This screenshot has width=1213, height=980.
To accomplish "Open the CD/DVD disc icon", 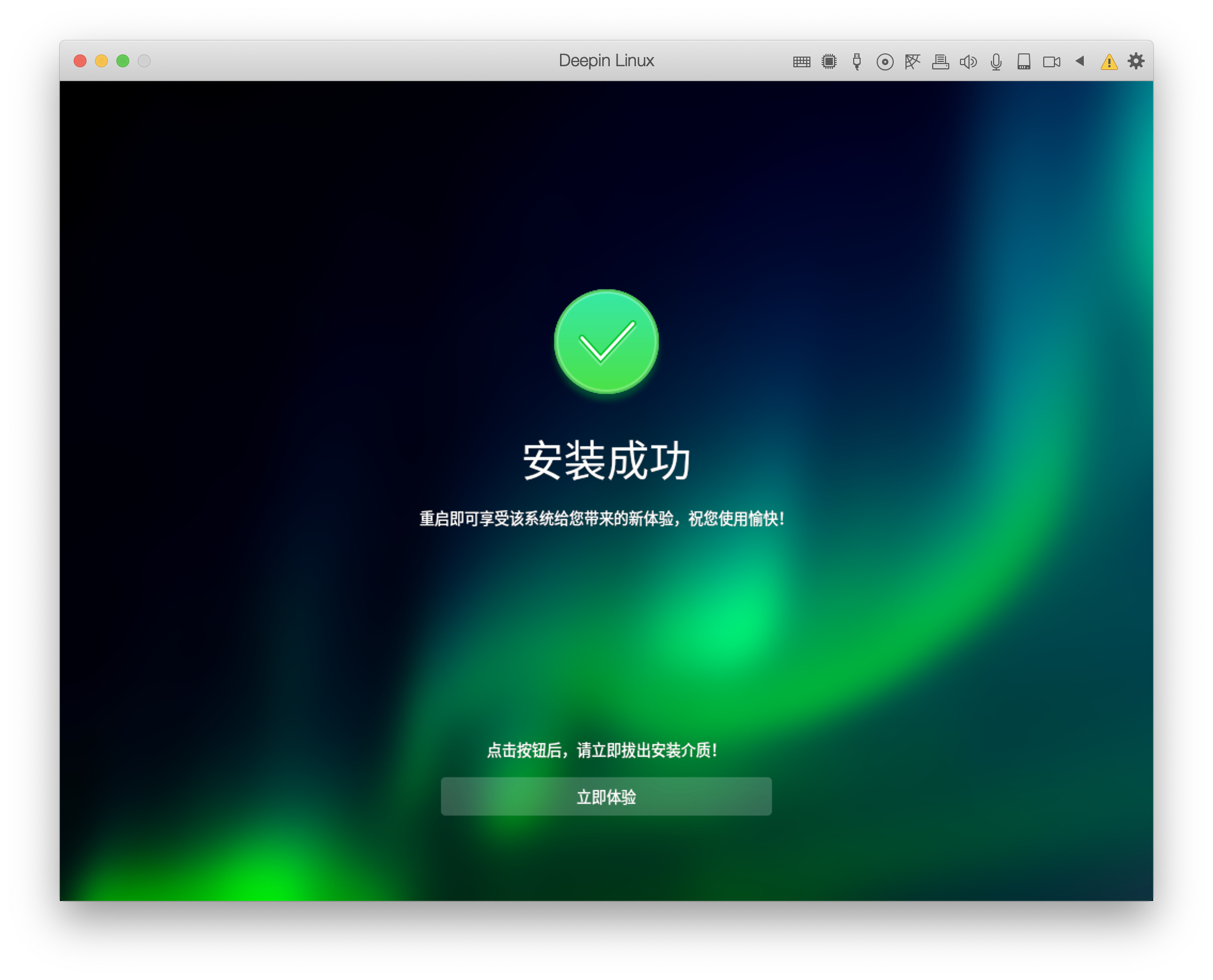I will click(885, 61).
